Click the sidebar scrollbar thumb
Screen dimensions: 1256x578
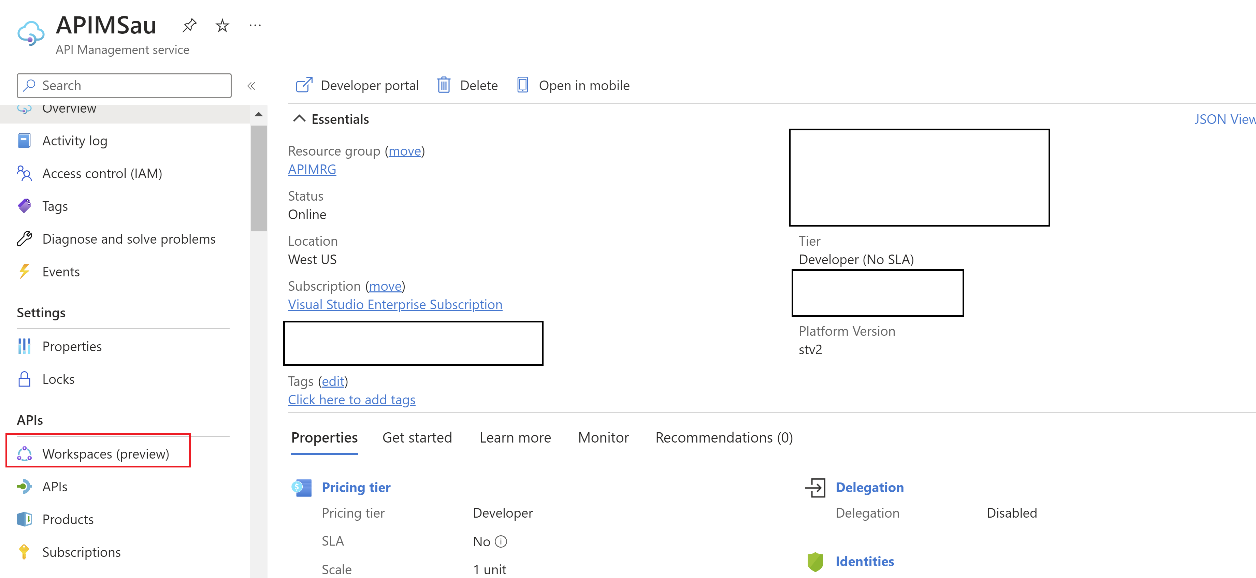(259, 178)
